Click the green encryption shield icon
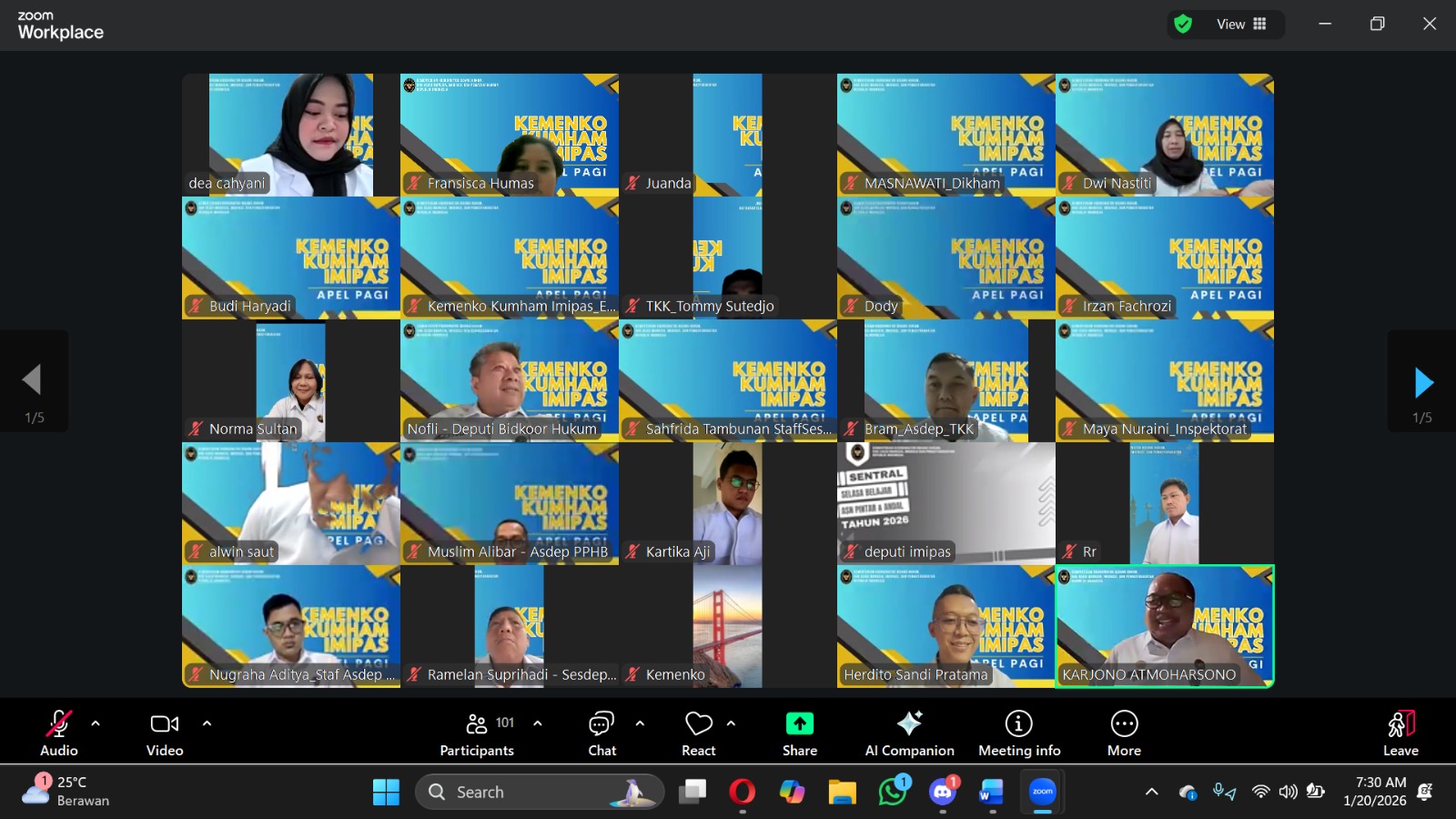1456x819 pixels. pyautogui.click(x=1183, y=25)
